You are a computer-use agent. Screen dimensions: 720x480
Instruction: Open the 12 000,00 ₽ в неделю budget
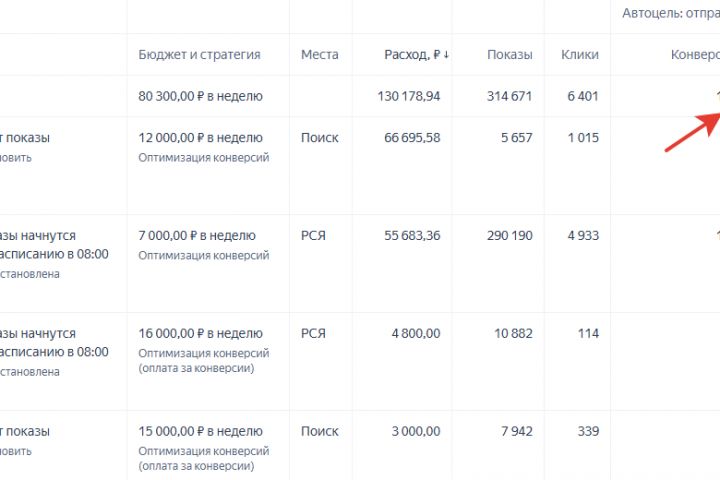[200, 138]
